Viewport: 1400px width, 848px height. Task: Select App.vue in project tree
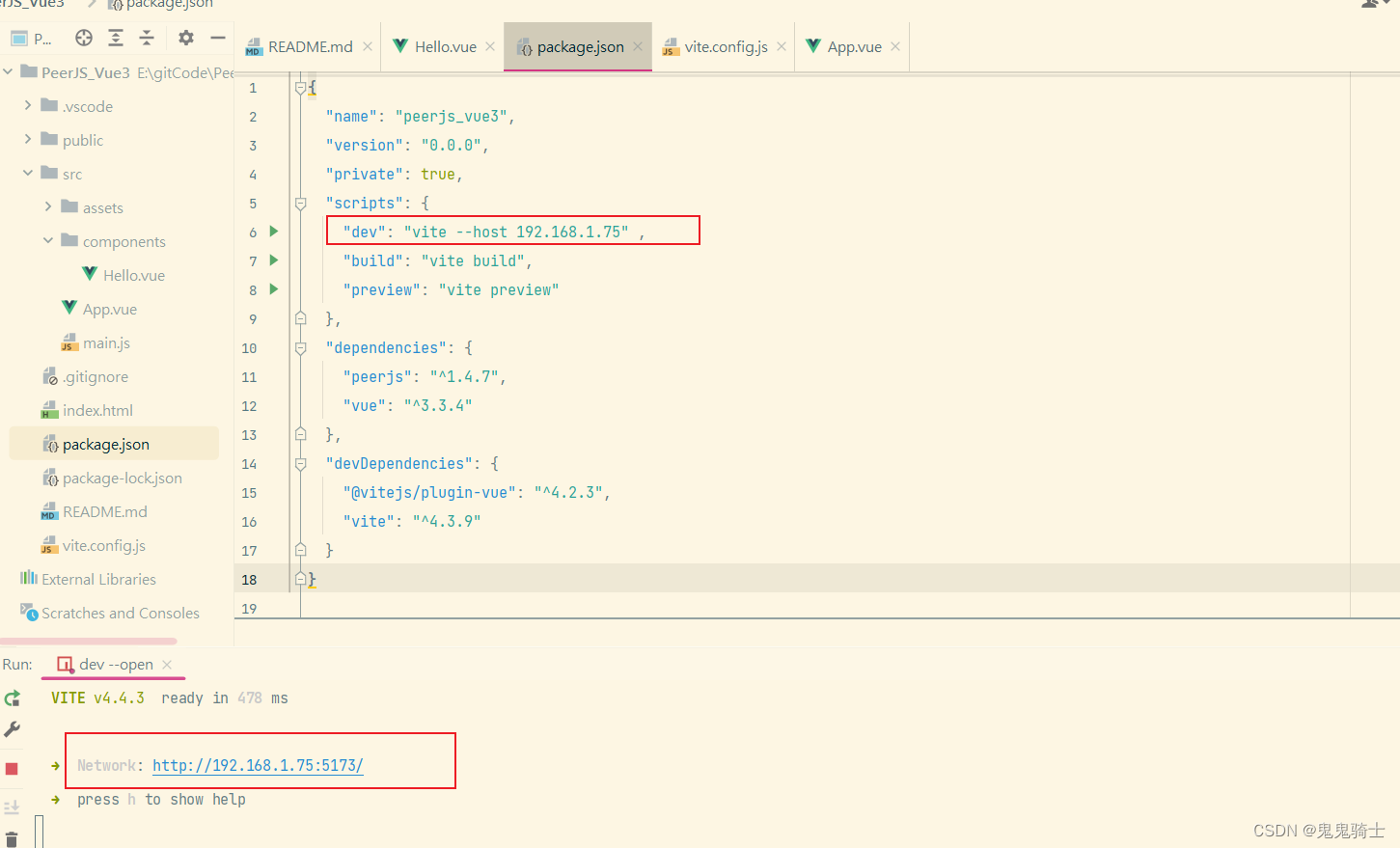pyautogui.click(x=99, y=309)
